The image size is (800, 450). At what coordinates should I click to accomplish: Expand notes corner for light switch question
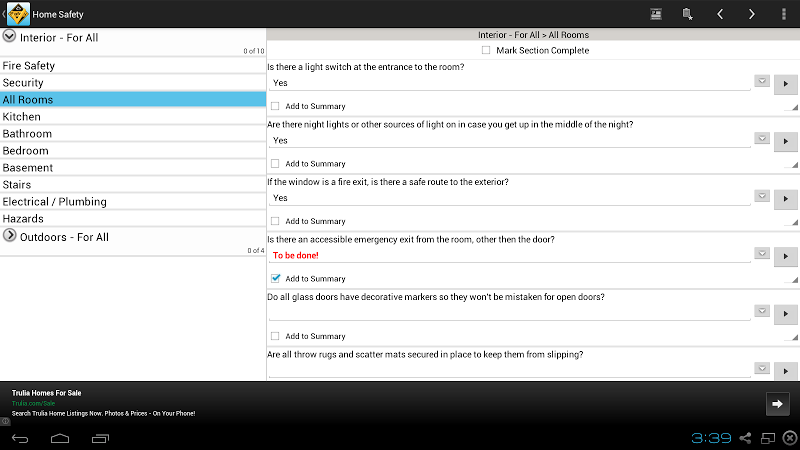click(x=794, y=107)
